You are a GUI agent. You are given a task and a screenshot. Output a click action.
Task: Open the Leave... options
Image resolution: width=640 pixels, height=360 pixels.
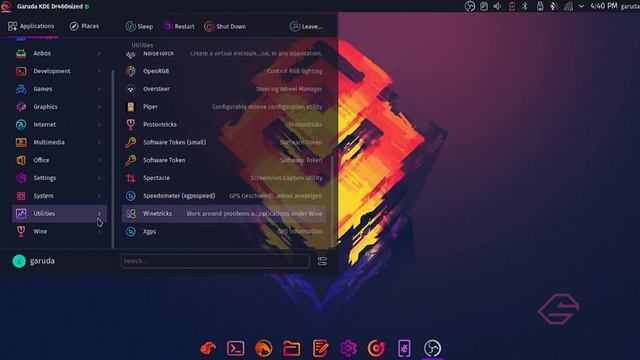[x=306, y=27]
